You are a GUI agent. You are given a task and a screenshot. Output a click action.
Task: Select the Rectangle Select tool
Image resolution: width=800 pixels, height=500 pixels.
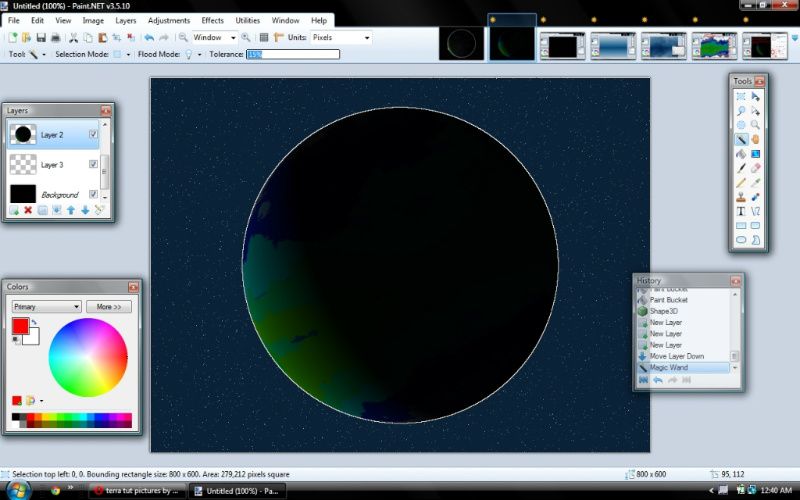(x=741, y=96)
